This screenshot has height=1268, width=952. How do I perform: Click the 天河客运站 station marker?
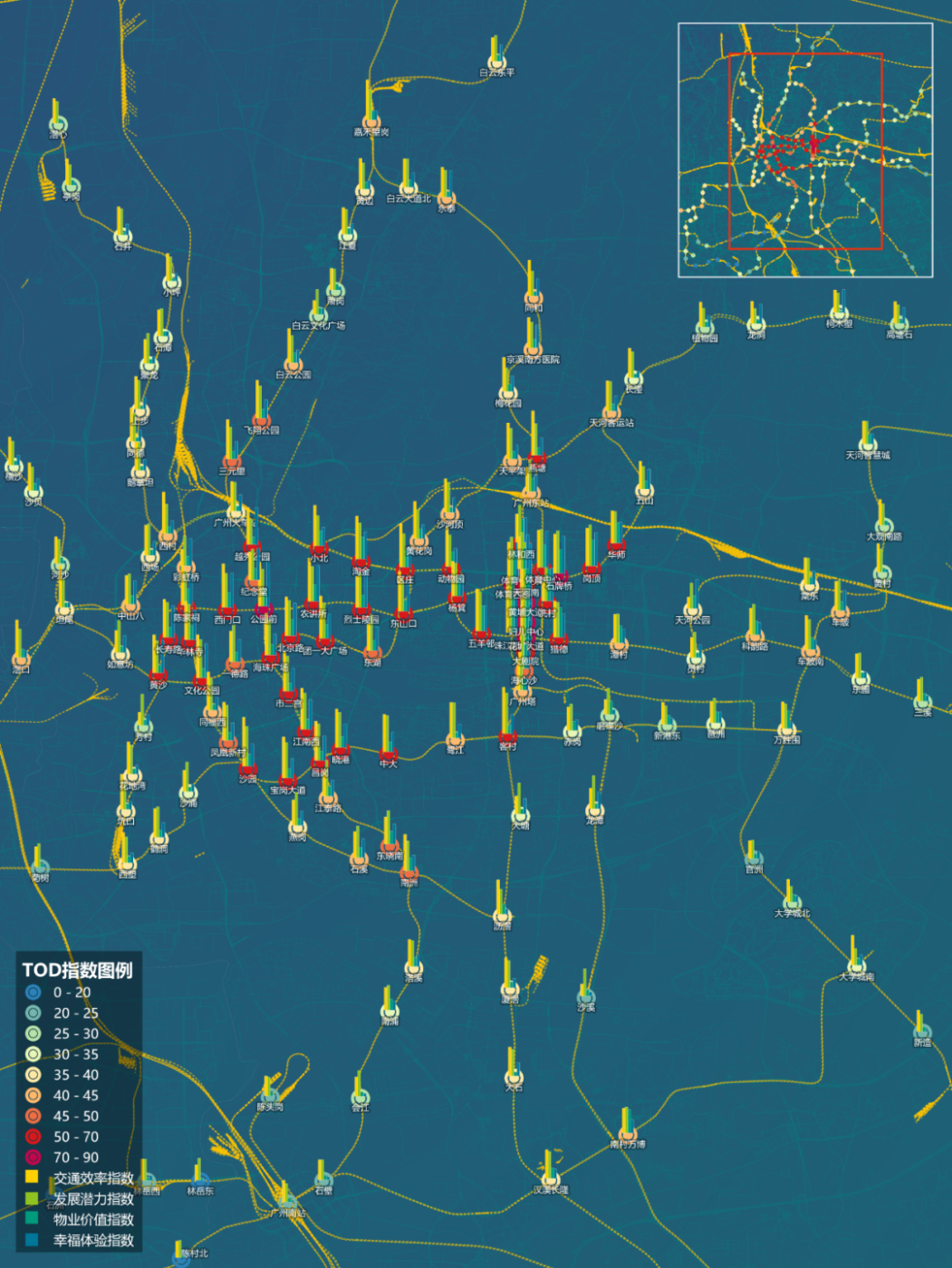tap(612, 413)
